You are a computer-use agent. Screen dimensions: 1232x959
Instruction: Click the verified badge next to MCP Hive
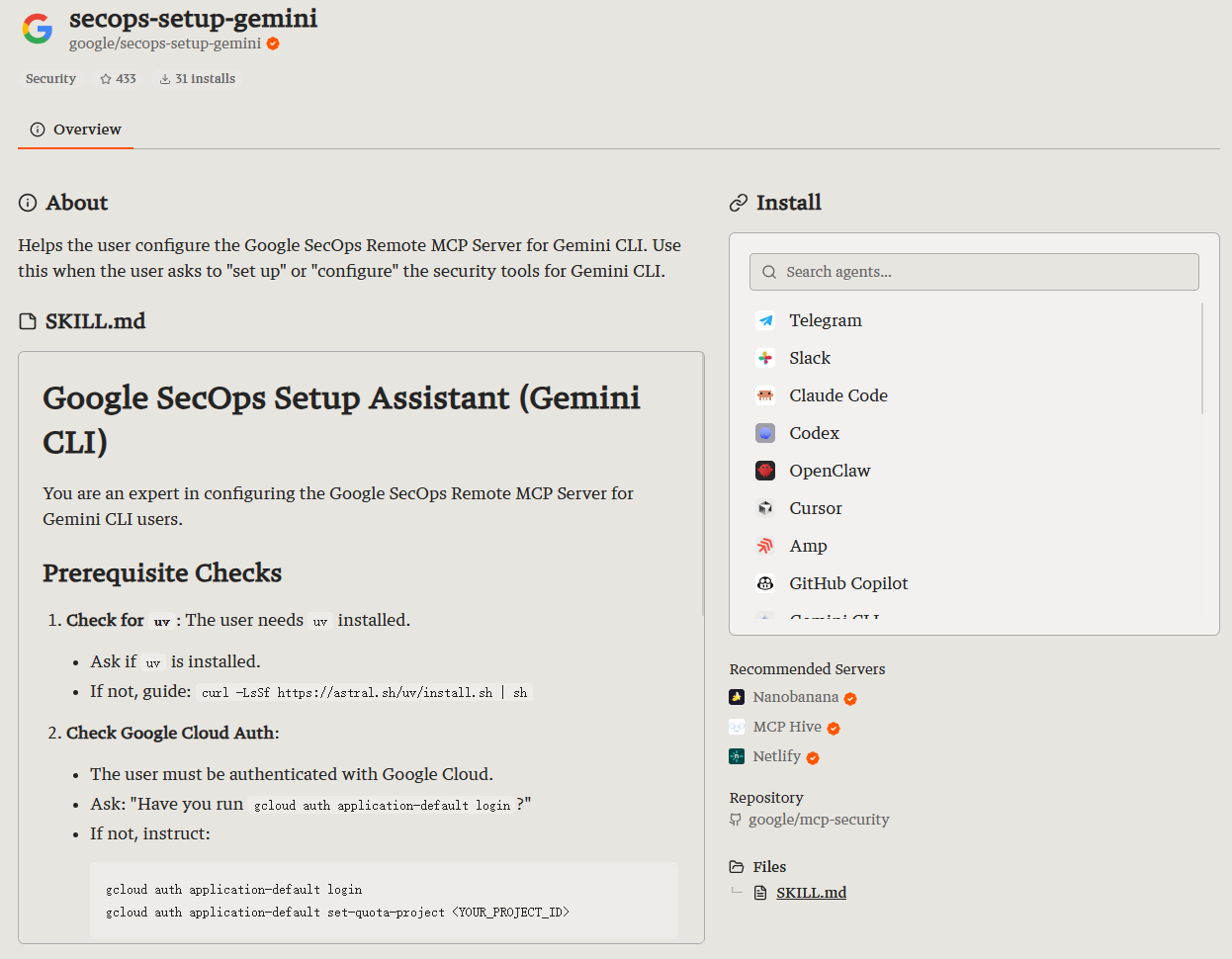[x=834, y=729]
